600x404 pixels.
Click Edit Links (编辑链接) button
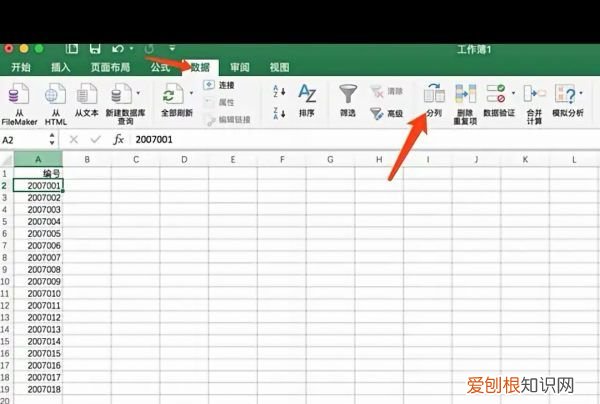[228, 120]
